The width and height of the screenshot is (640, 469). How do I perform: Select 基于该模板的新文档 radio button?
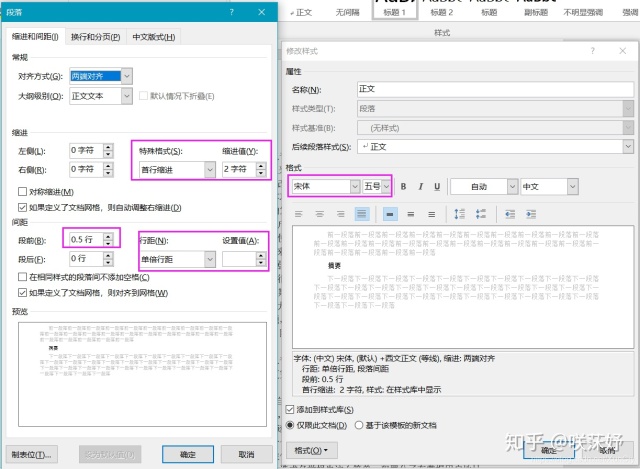pos(359,425)
